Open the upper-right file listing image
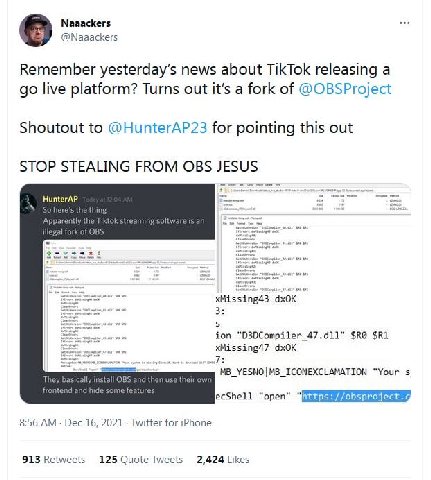This screenshot has height=480, width=431. 314,238
